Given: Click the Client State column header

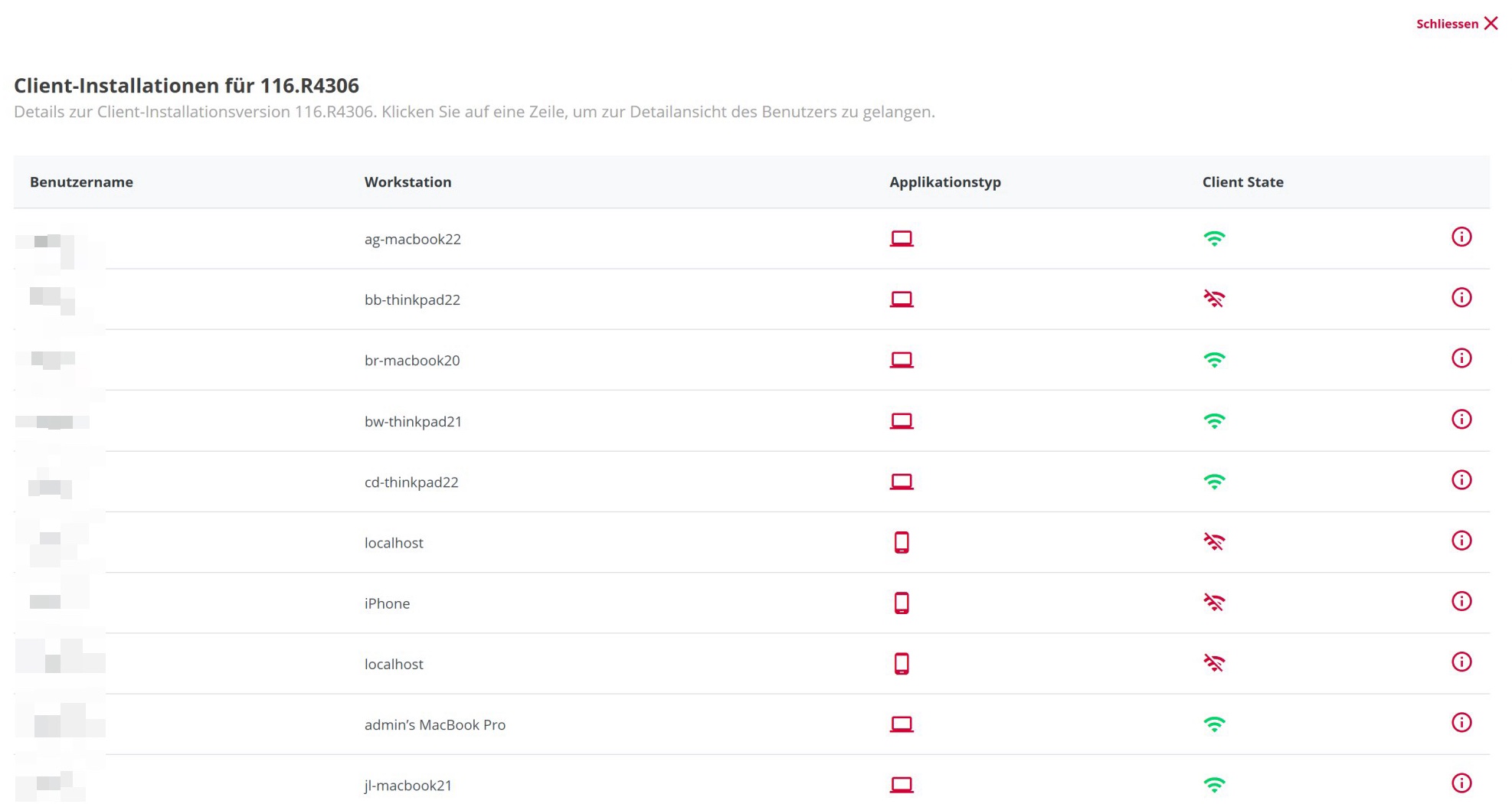Looking at the screenshot, I should [x=1242, y=182].
